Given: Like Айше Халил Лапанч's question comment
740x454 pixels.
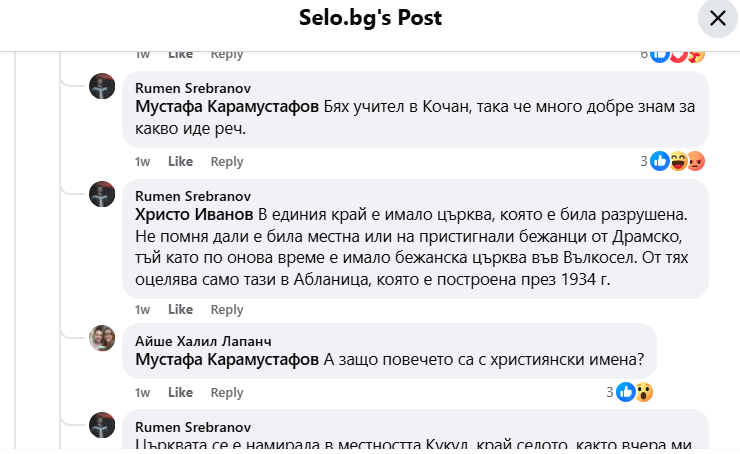Looking at the screenshot, I should pos(180,392).
